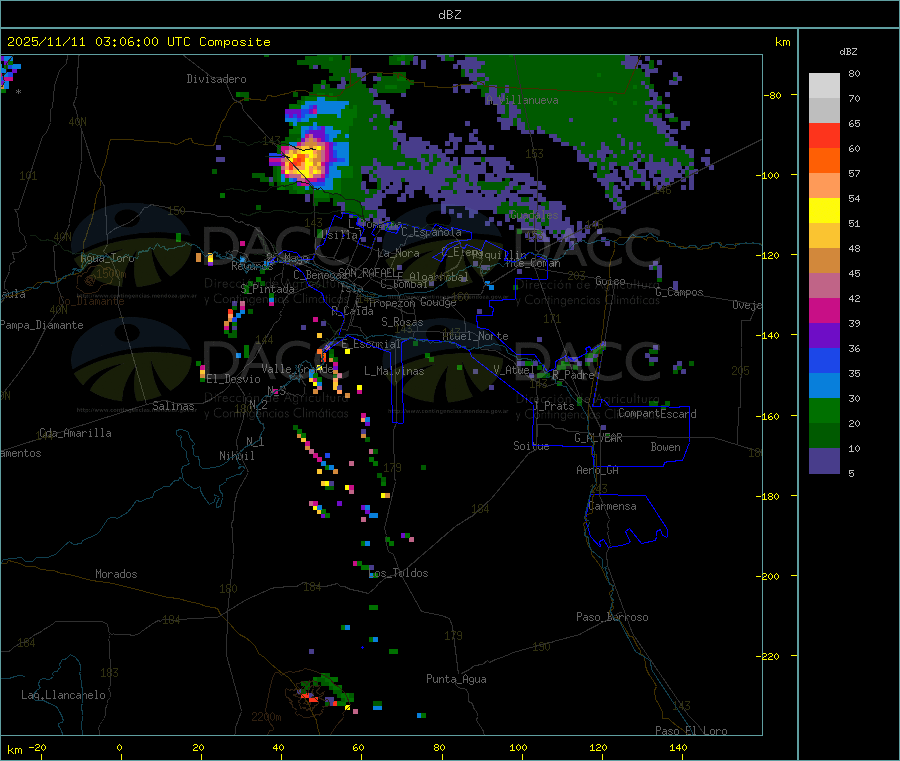Click the 'Nihuil' location label
The image size is (900, 761).
pos(236,456)
